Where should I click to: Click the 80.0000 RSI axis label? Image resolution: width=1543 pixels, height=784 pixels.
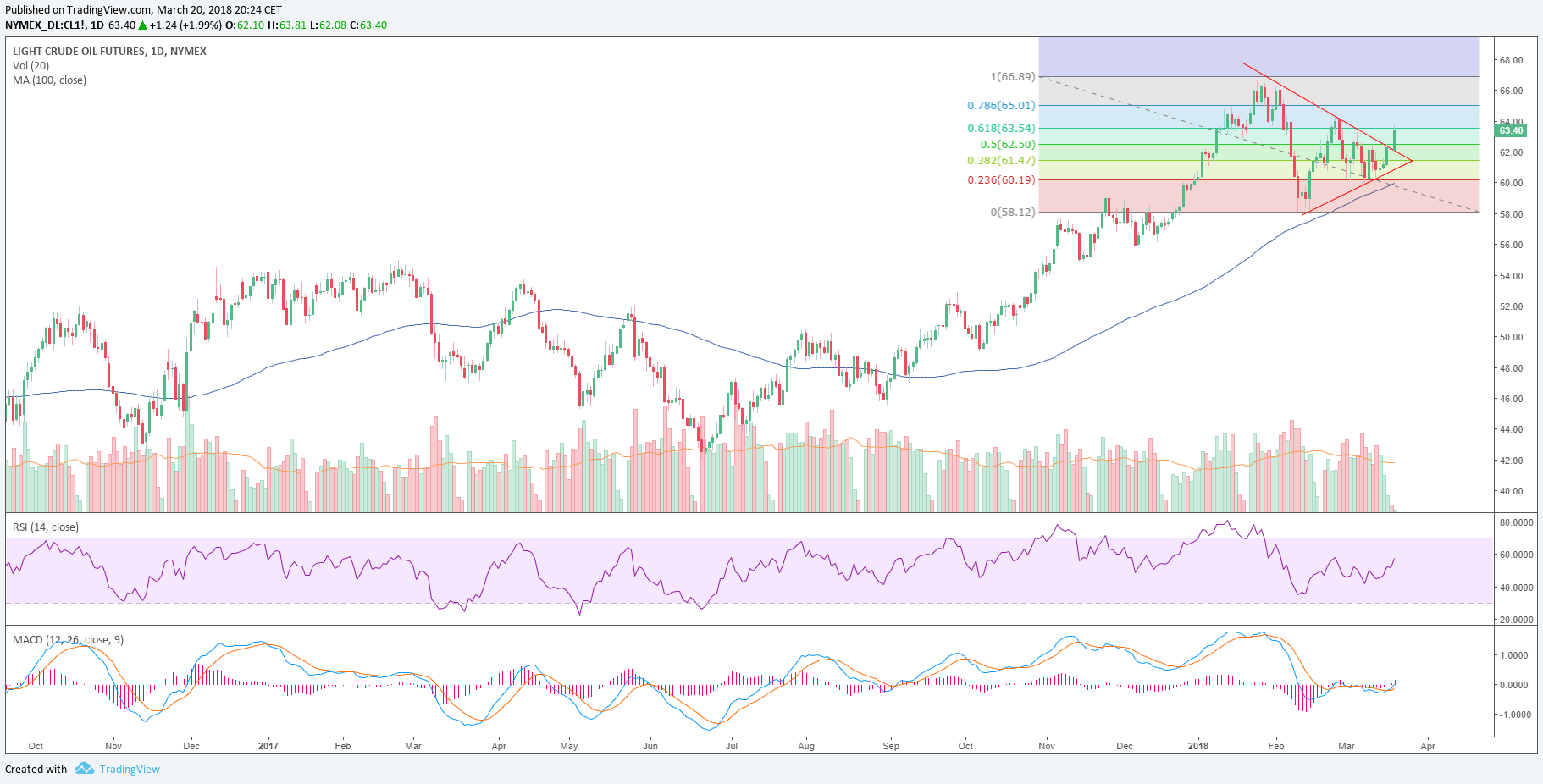point(1516,522)
